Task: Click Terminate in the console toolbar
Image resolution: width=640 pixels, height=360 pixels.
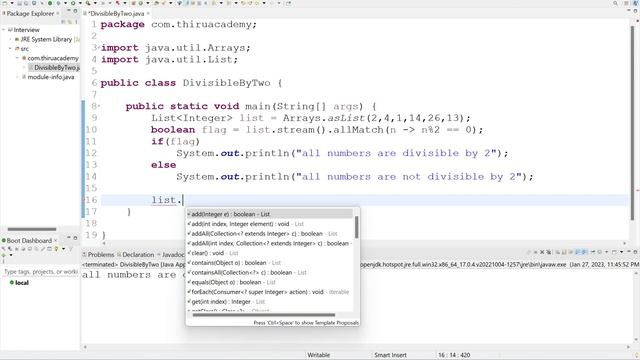Action: tap(536, 252)
